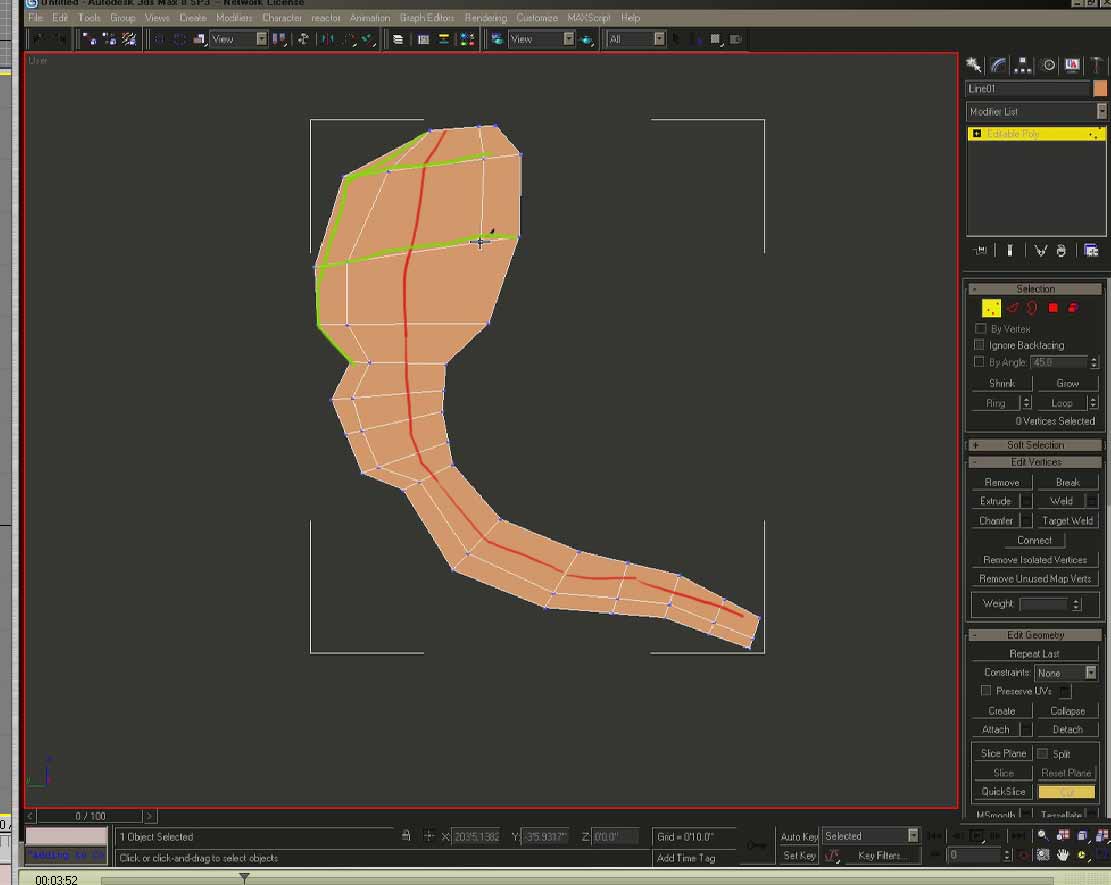Viewport: 1111px width, 885px height.
Task: Click the object color swatch beside Line01
Action: [1100, 89]
